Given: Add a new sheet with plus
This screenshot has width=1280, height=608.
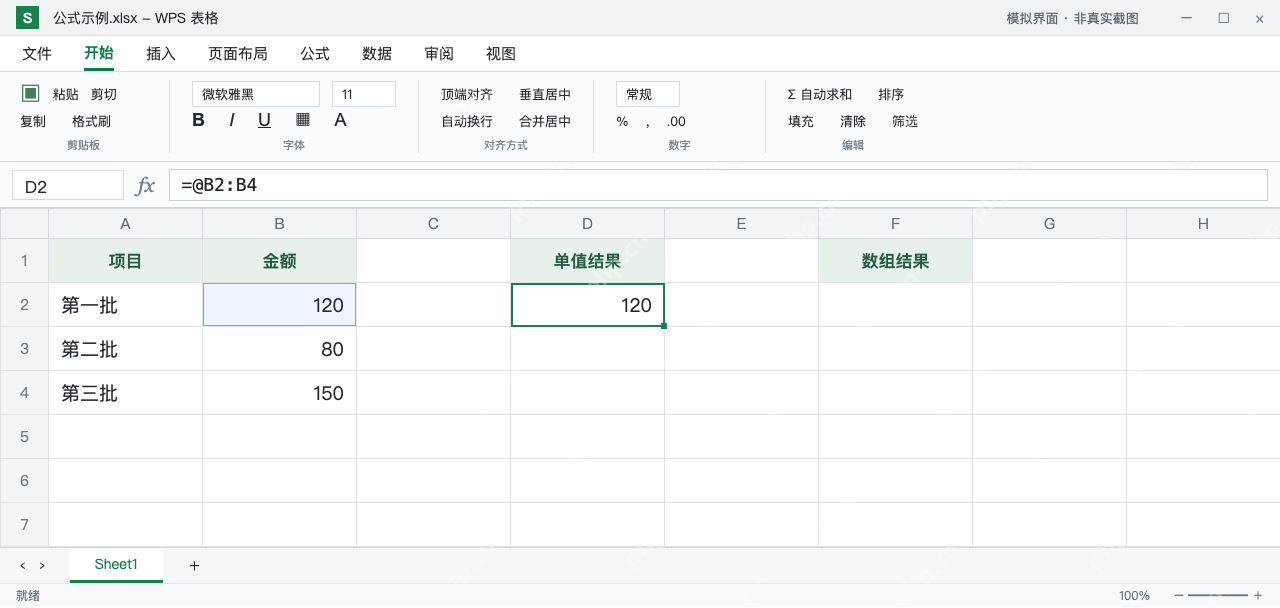Looking at the screenshot, I should coord(194,566).
